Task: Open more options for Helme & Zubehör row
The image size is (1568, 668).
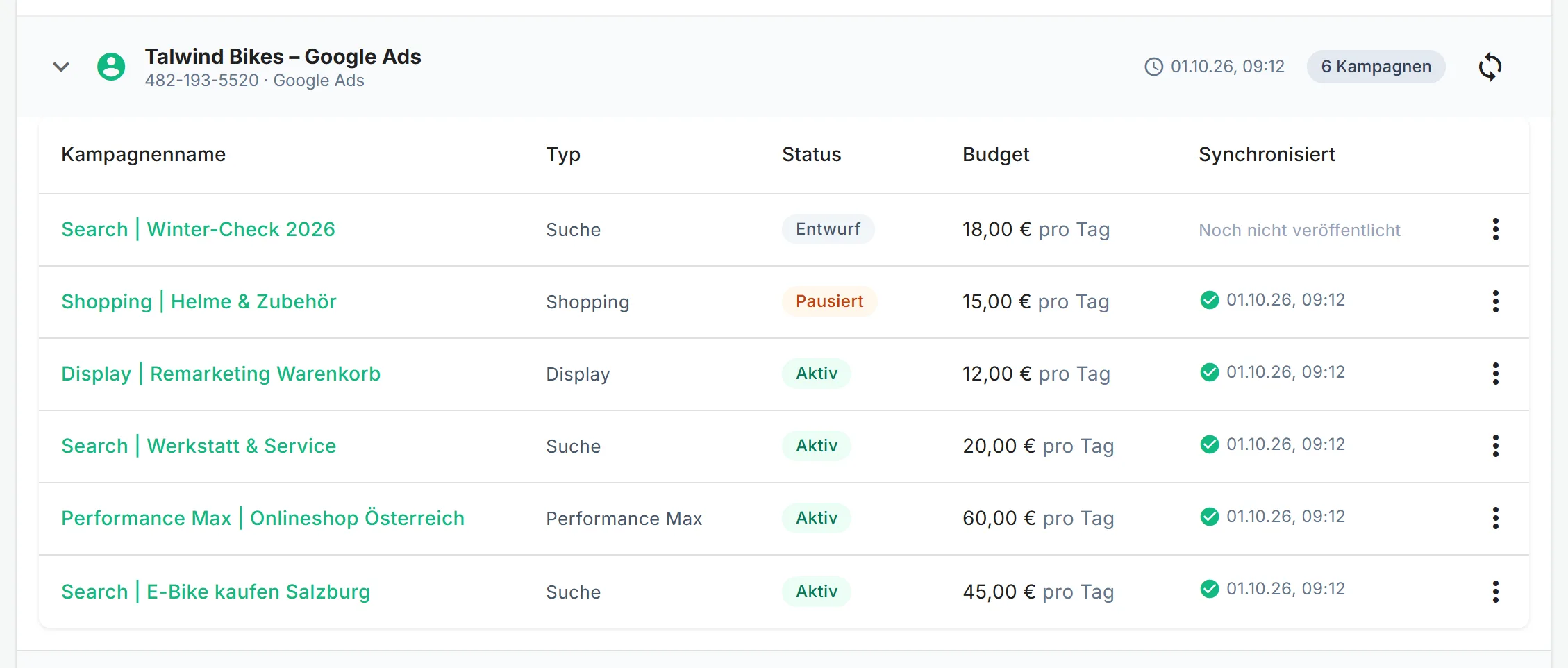Action: click(x=1495, y=301)
